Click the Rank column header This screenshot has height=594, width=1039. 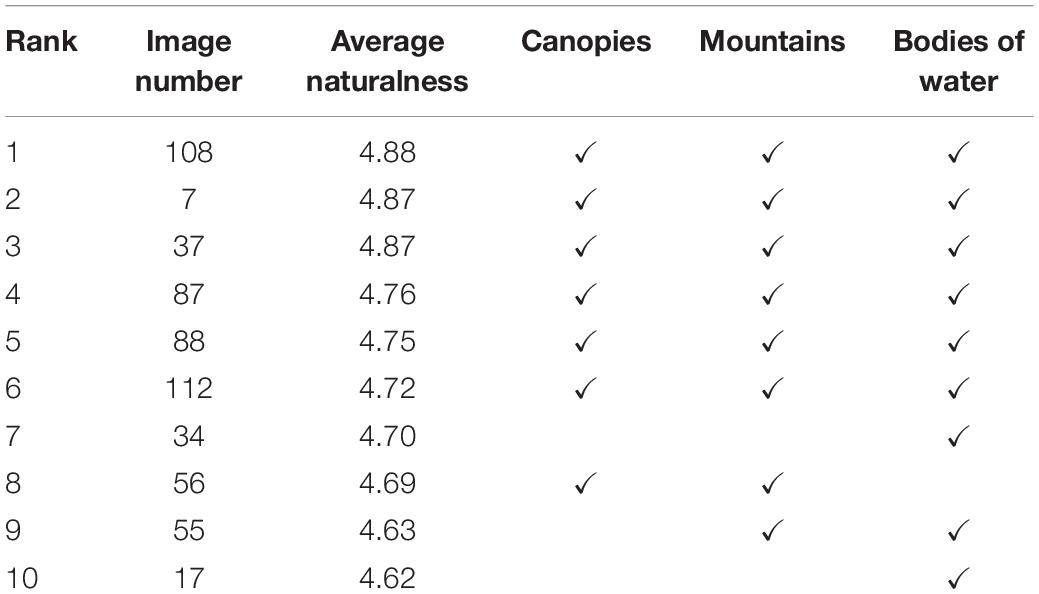click(42, 41)
